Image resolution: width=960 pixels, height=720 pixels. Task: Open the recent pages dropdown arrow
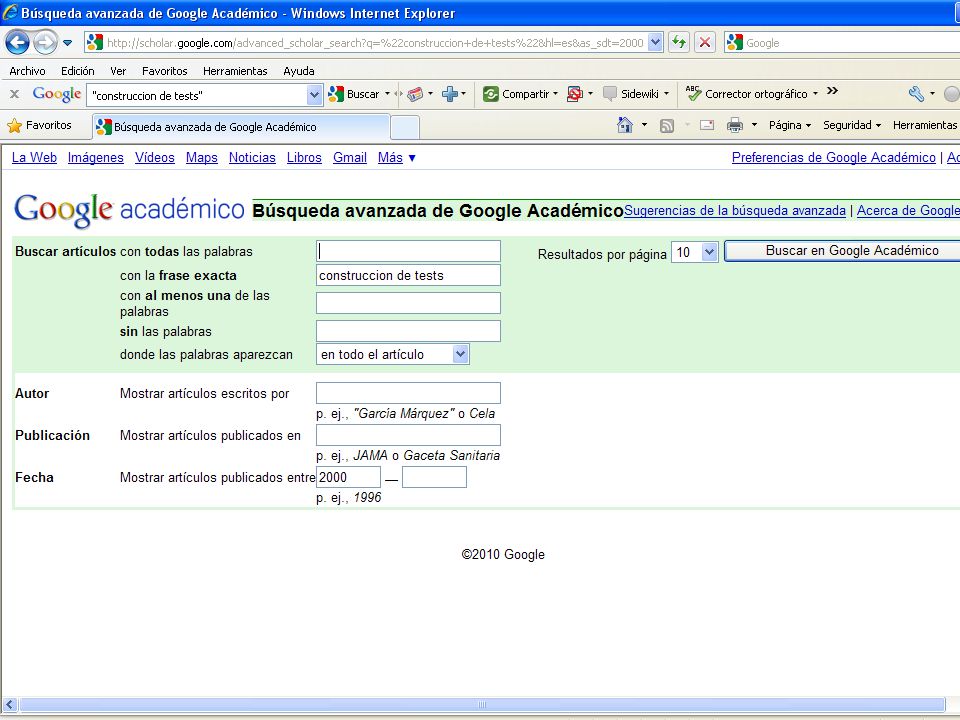click(67, 43)
